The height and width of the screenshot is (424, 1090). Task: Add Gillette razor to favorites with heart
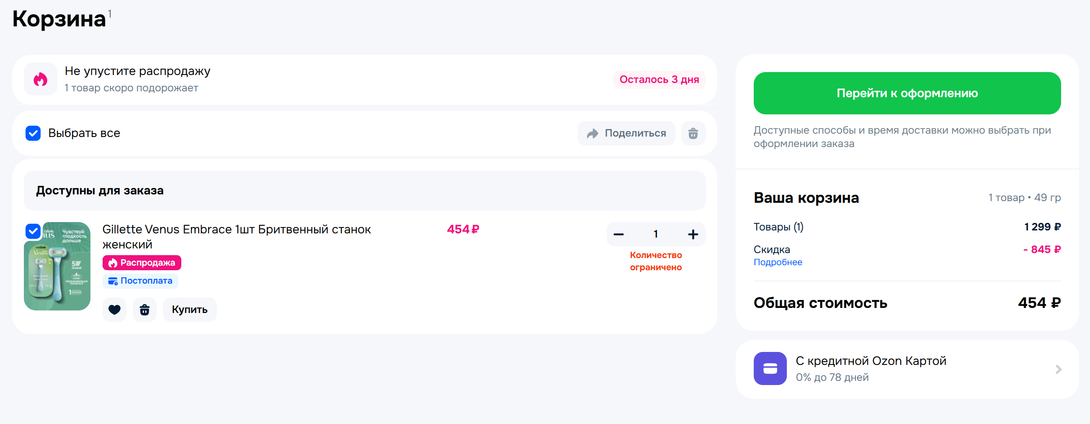[x=115, y=310]
